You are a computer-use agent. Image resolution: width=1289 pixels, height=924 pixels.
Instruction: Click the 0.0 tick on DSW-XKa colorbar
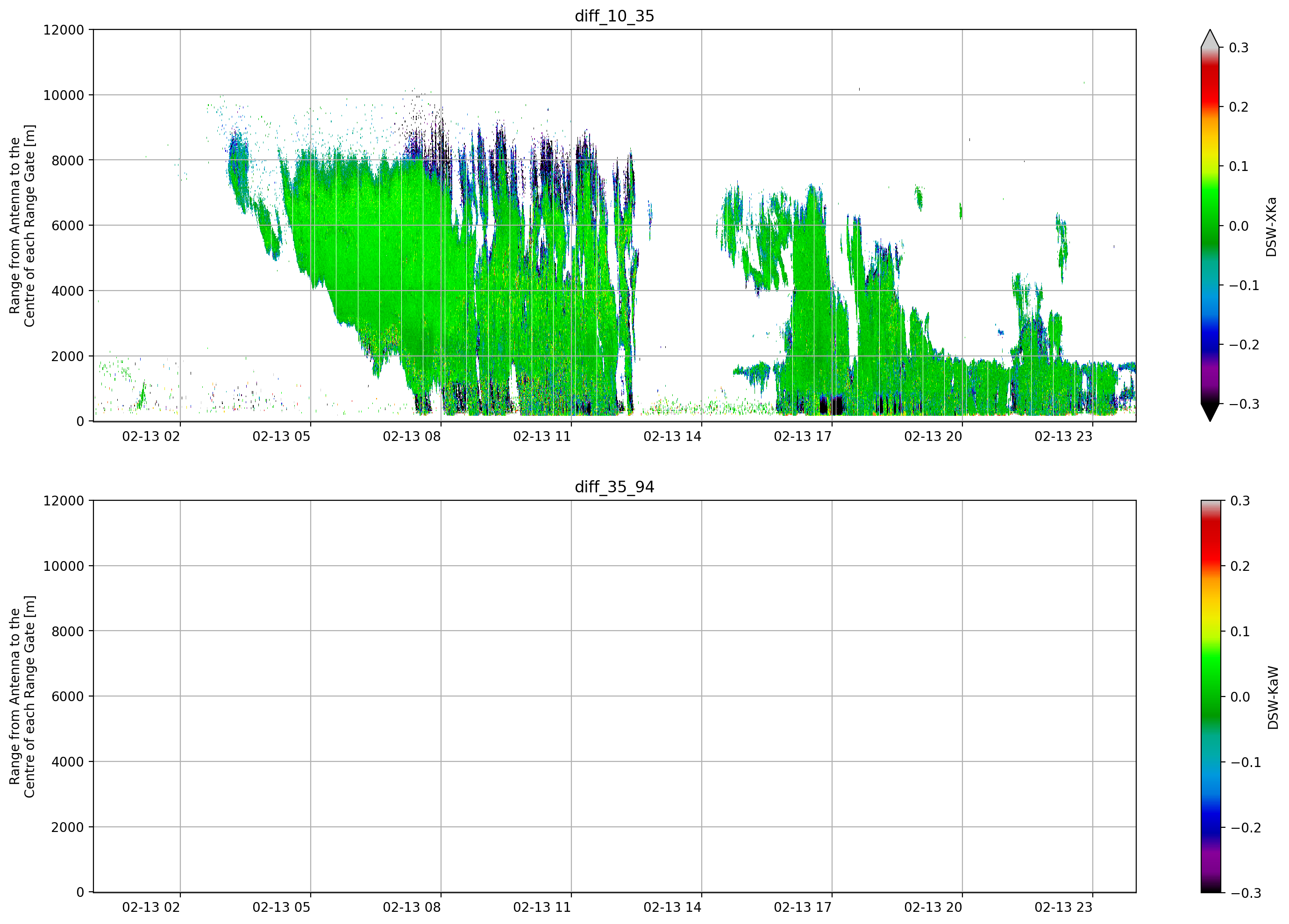pyautogui.click(x=1239, y=226)
